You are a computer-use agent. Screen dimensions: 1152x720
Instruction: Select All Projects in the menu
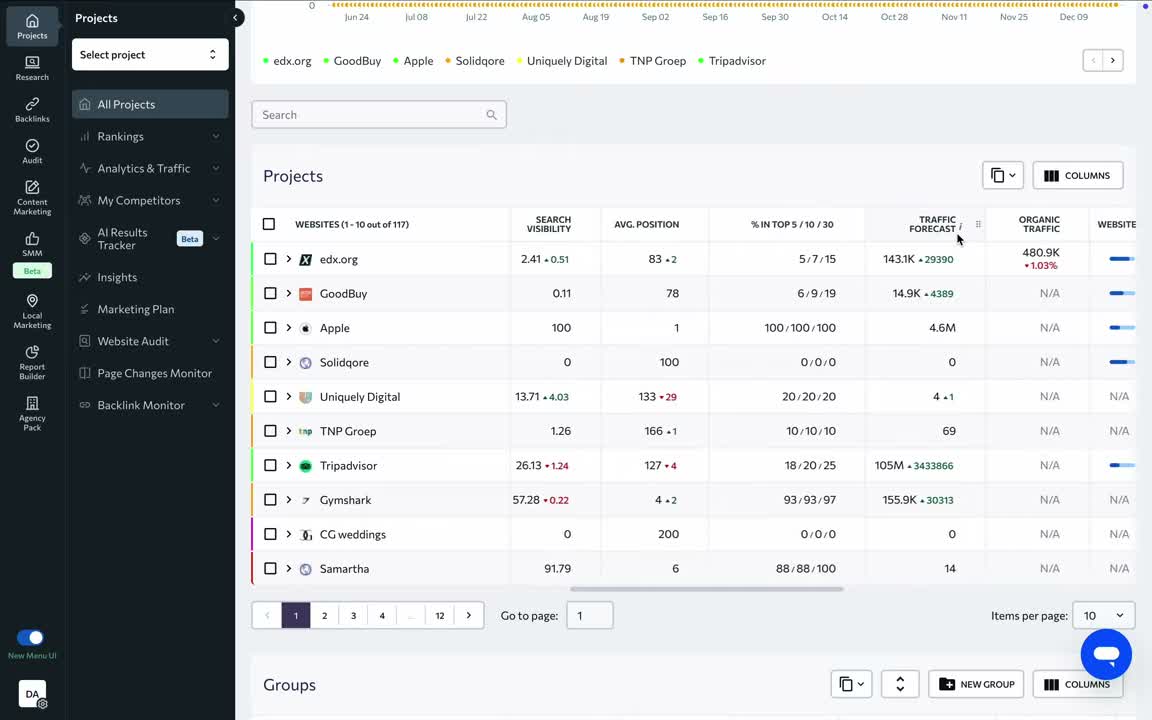[x=150, y=104]
